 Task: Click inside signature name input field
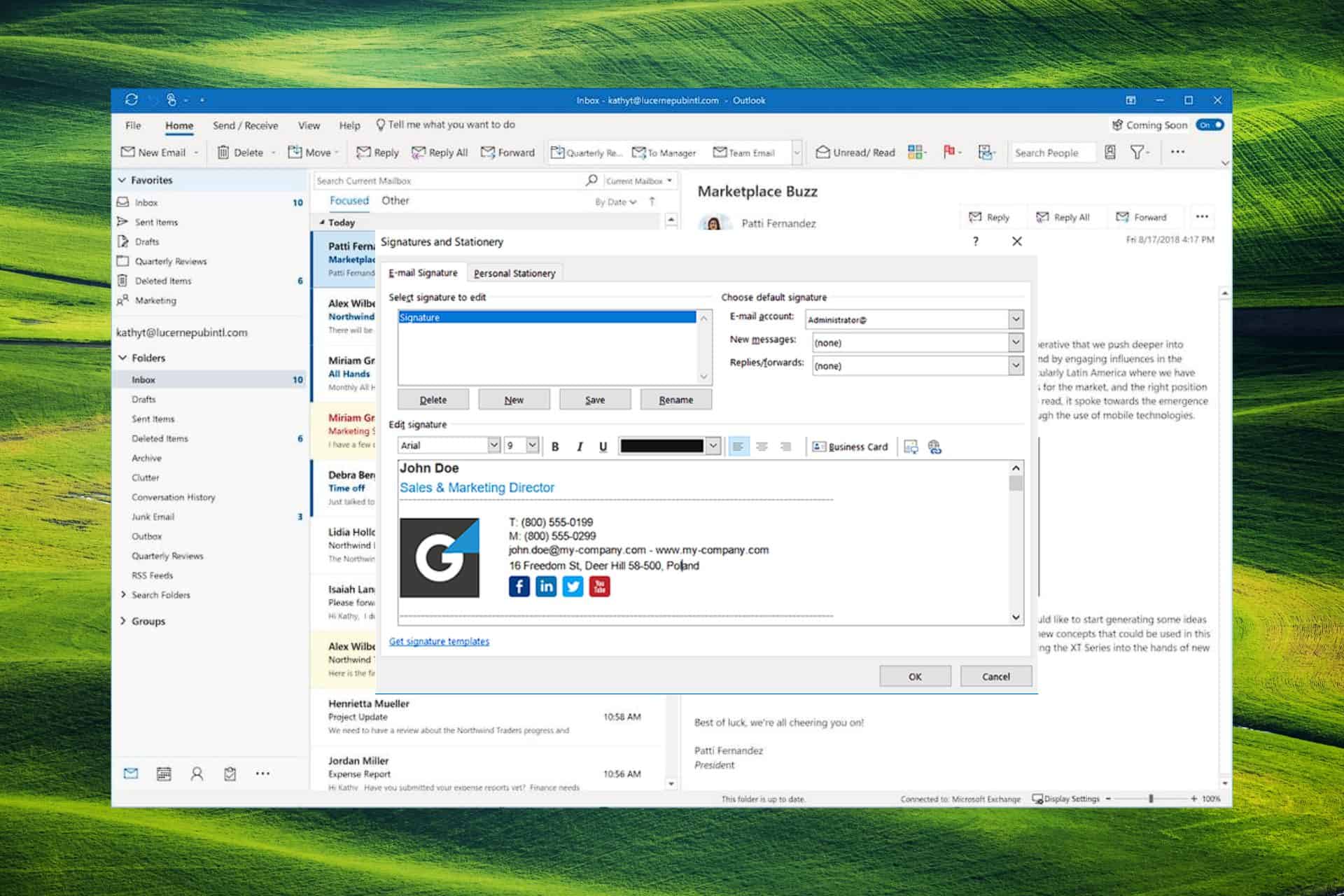[545, 317]
